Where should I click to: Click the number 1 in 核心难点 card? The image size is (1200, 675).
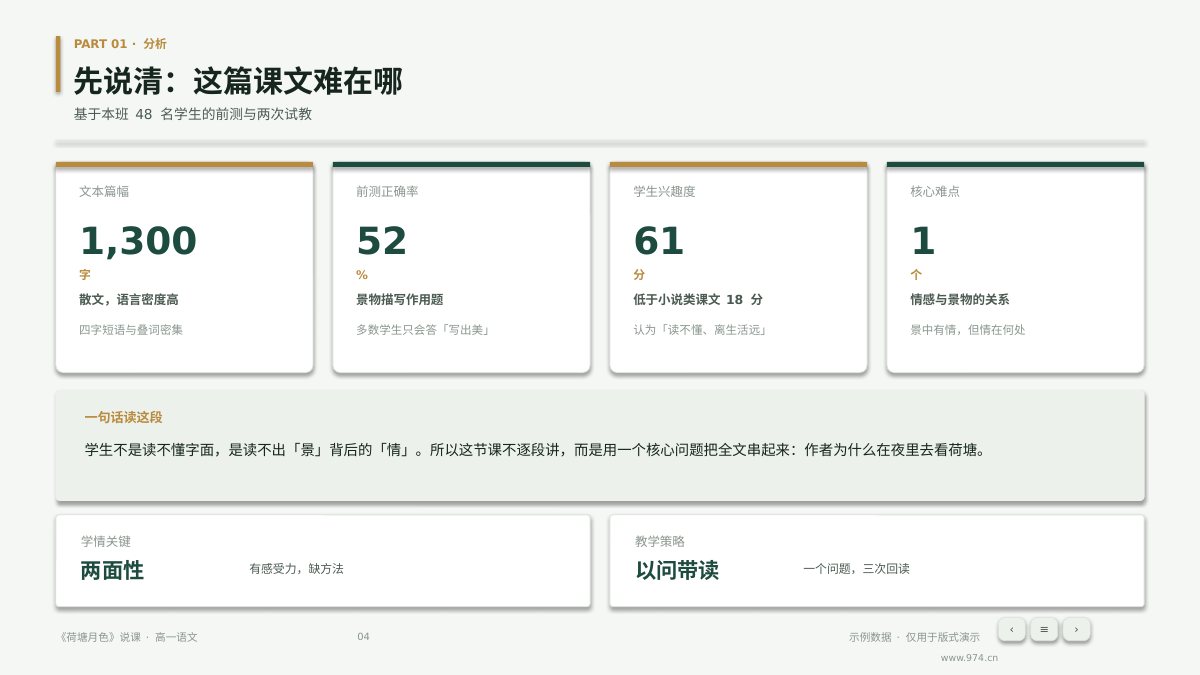point(923,241)
